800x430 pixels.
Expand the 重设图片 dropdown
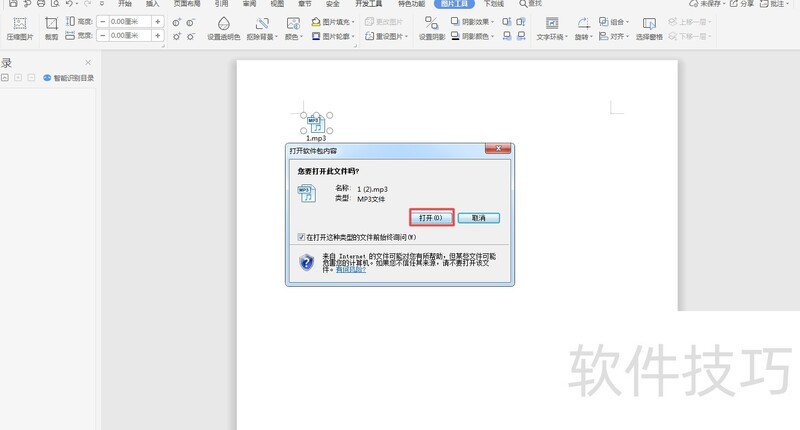[x=387, y=36]
